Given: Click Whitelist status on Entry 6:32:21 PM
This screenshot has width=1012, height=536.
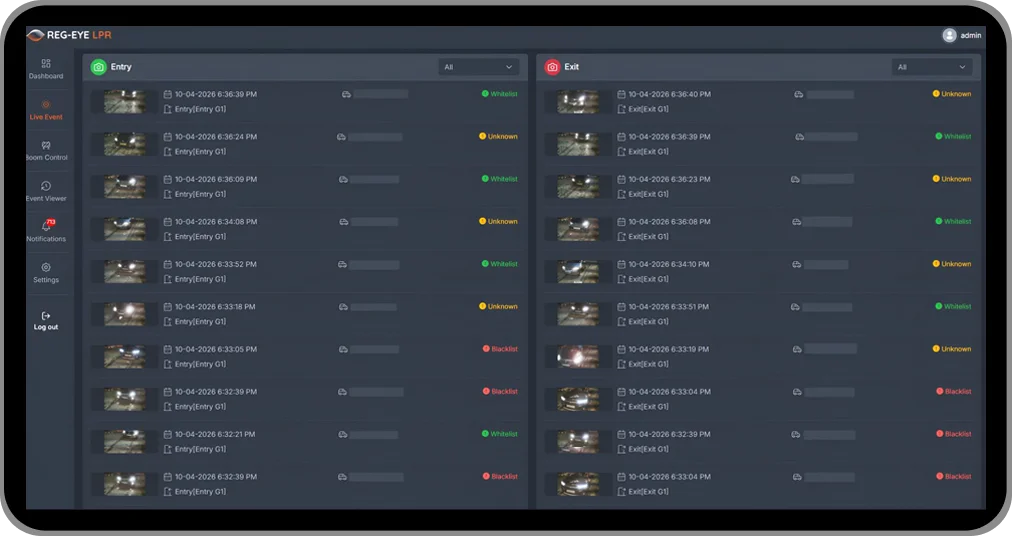Looking at the screenshot, I should tap(500, 435).
